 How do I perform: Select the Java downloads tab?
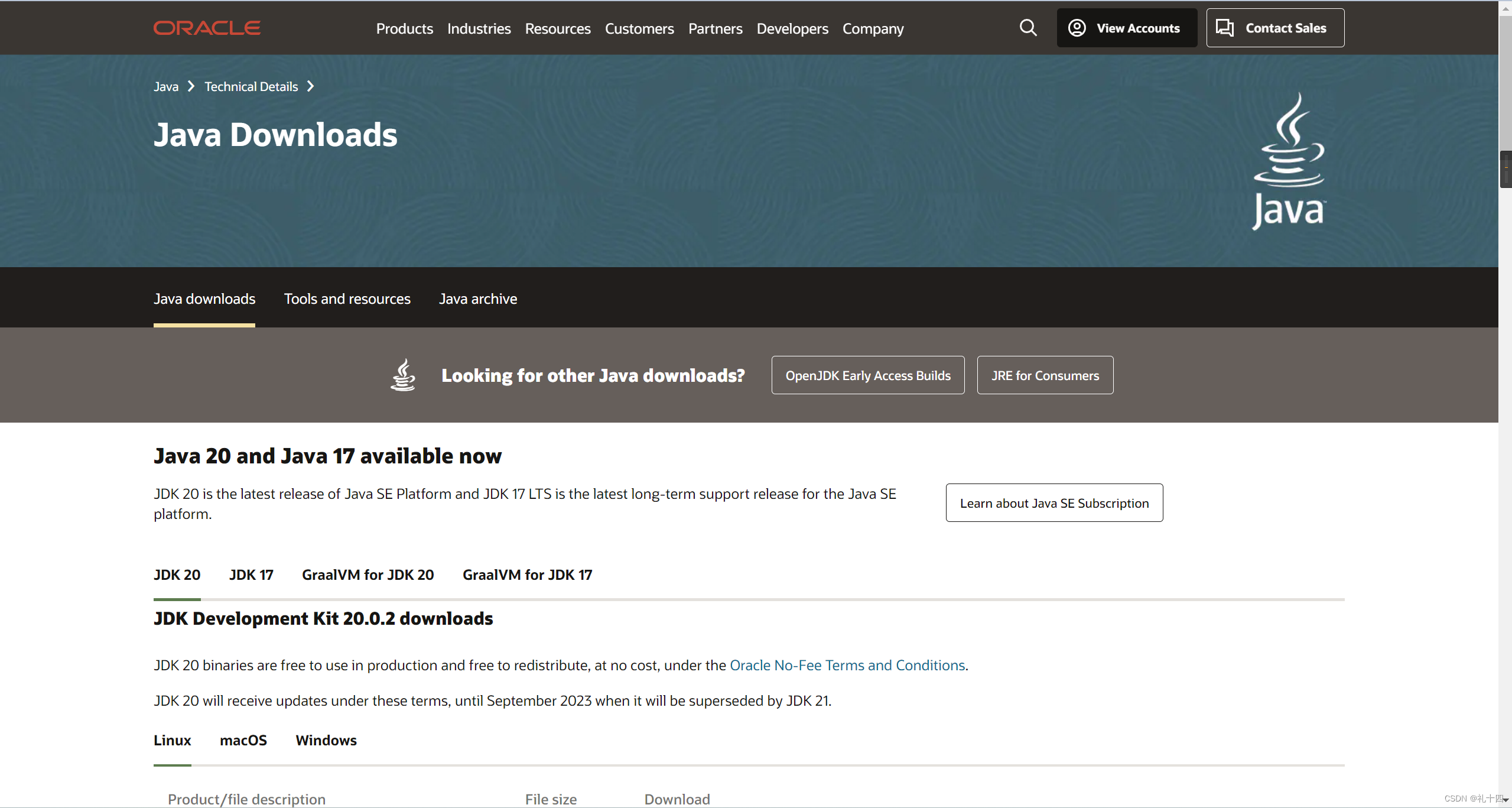point(204,298)
